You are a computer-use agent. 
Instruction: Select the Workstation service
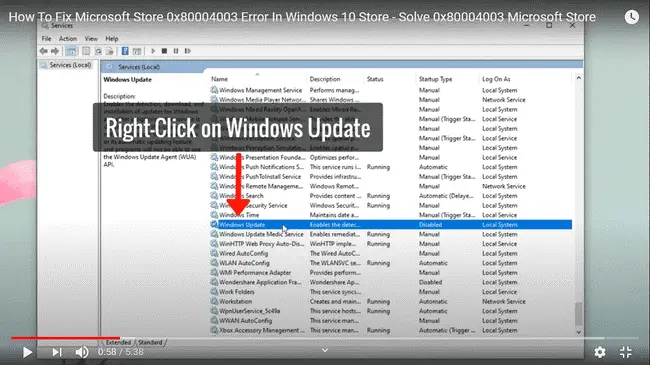pos(390,302)
